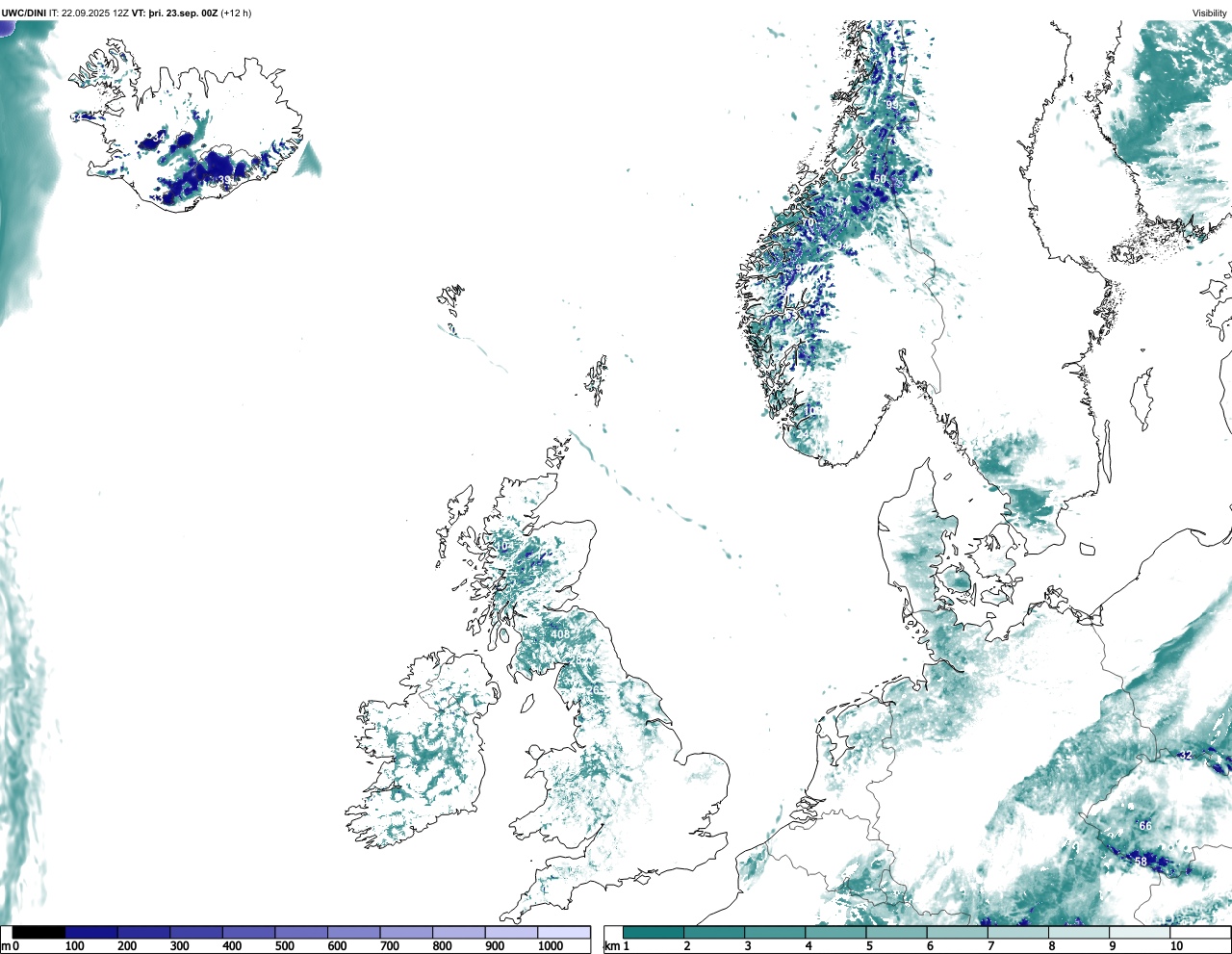Click the 5 tick label on the km legend
Image resolution: width=1232 pixels, height=954 pixels.
(869, 946)
